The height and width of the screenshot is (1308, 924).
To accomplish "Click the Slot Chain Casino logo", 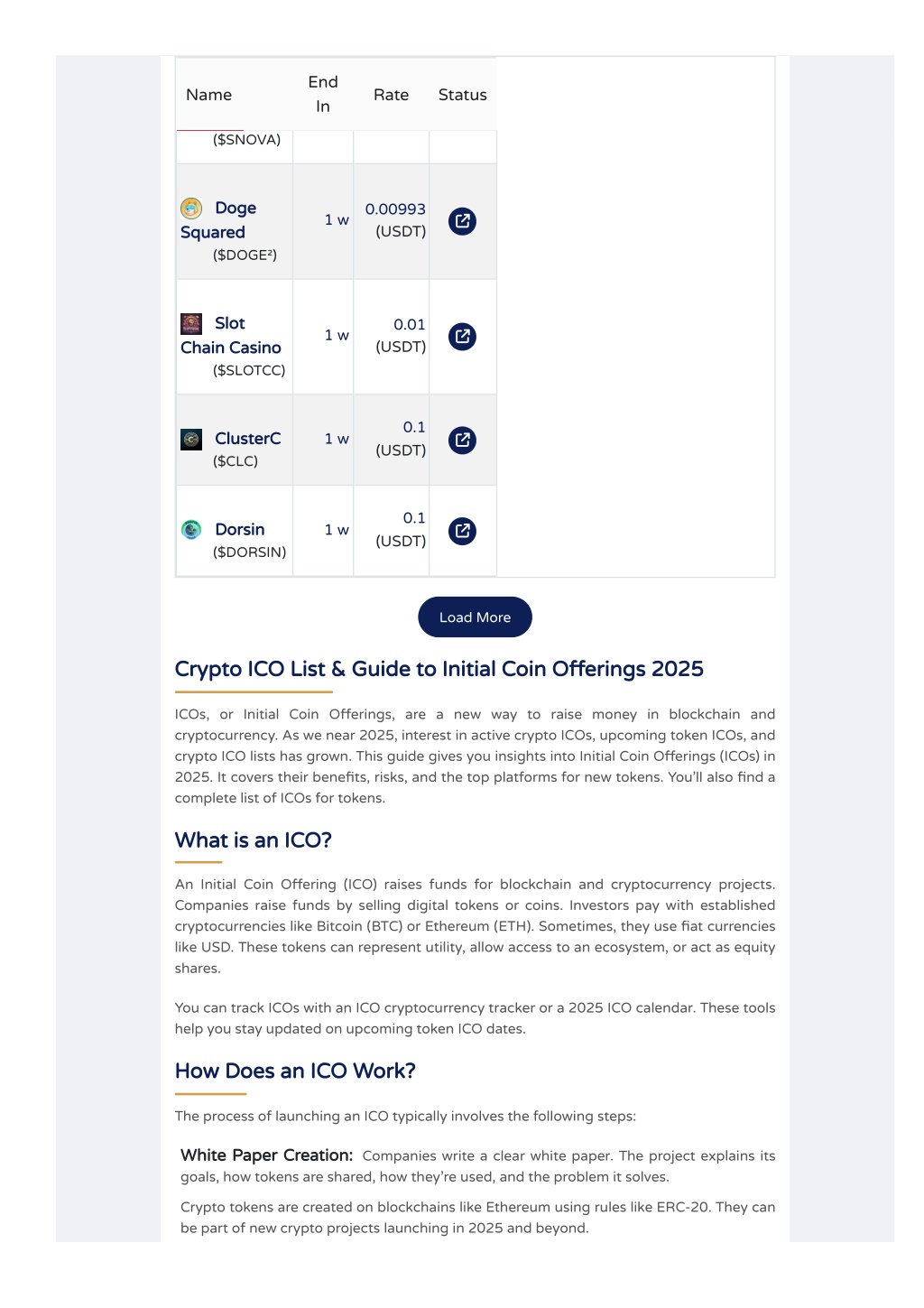I will (191, 324).
